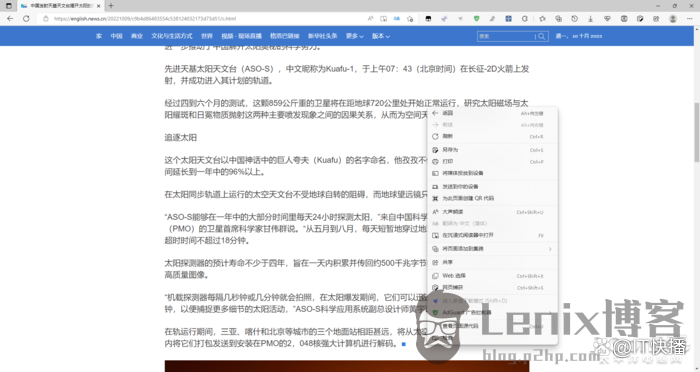The image size is (700, 372).
Task: Open AdGuard submenu in context menu
Action: point(492,313)
